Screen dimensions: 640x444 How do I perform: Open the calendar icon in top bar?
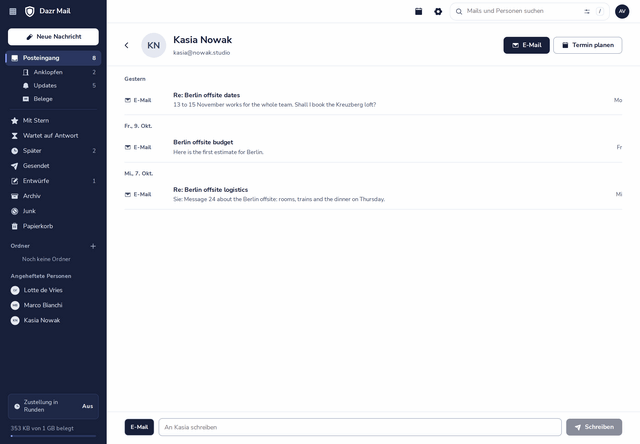pos(418,11)
